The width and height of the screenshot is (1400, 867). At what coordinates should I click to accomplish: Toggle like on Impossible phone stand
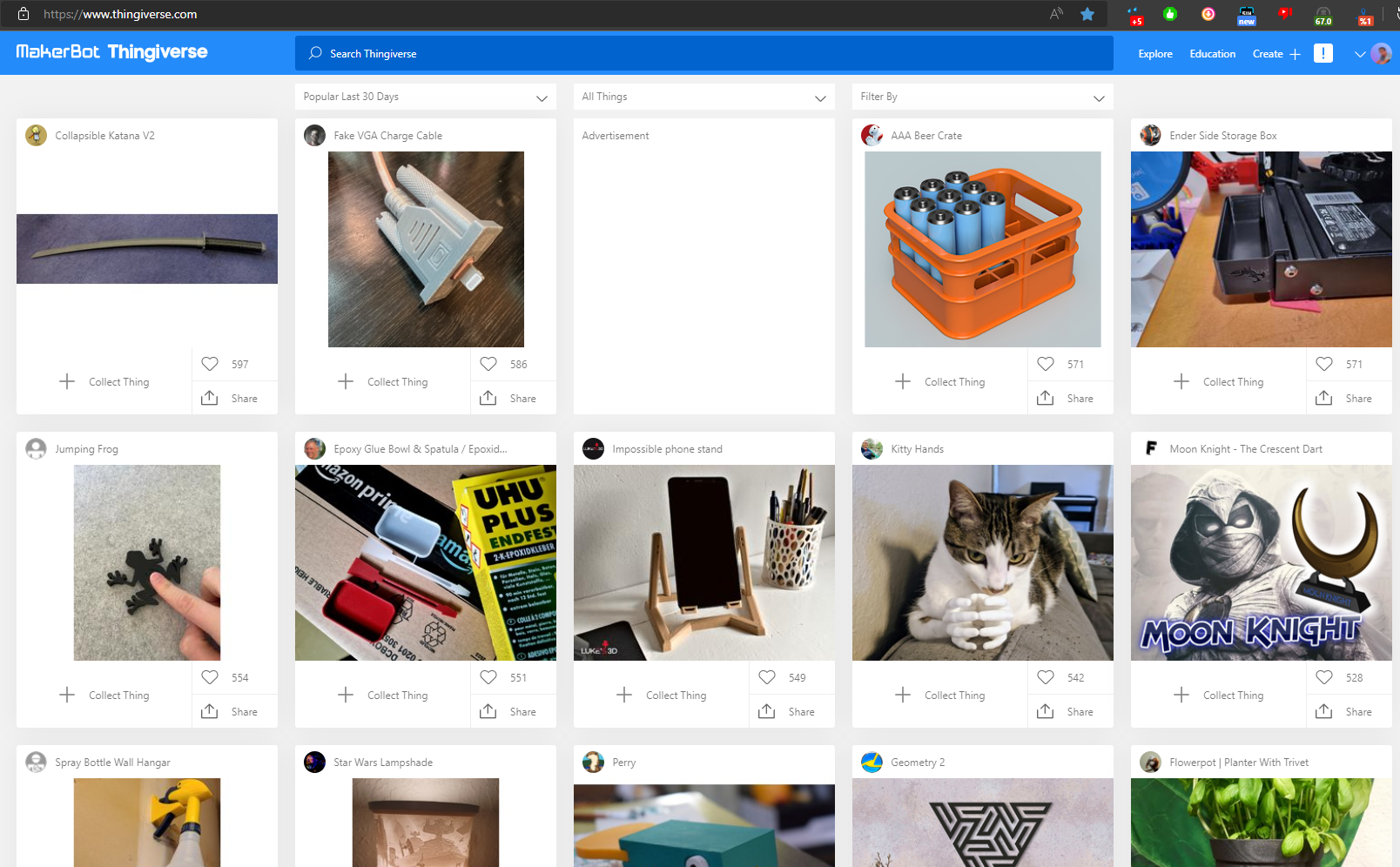[767, 677]
